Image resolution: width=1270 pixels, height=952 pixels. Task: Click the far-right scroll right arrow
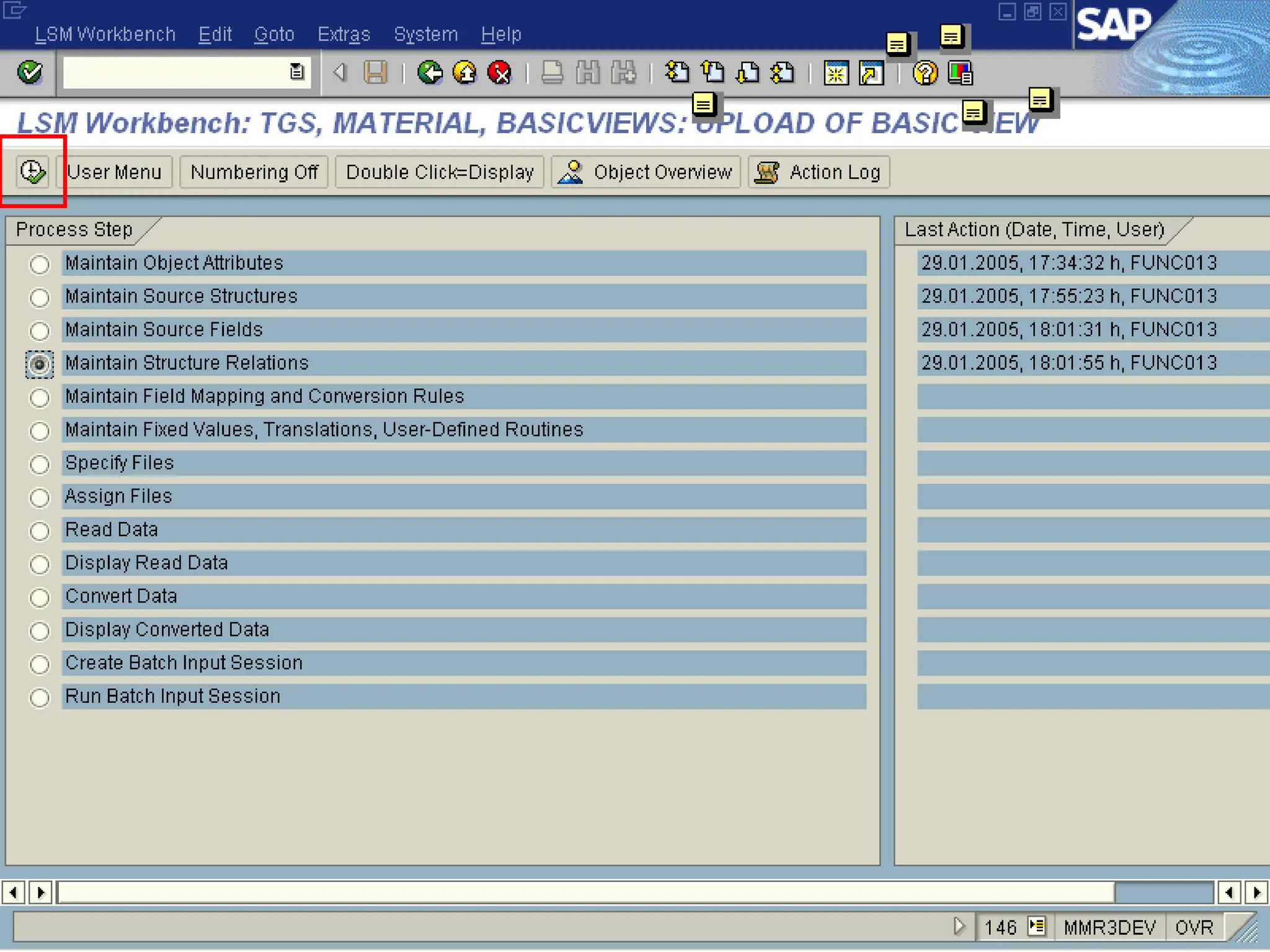tap(1256, 892)
